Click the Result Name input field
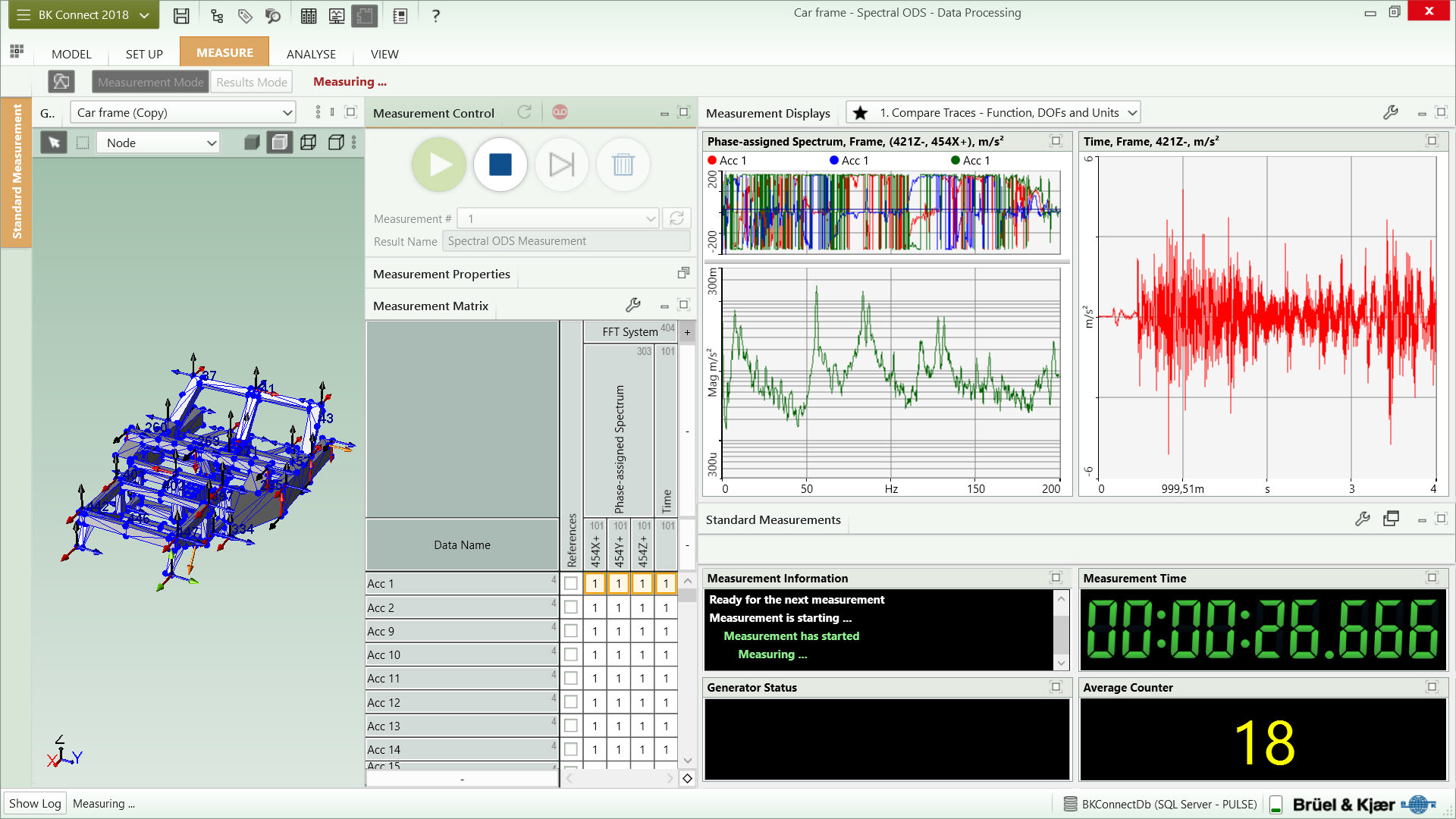The height and width of the screenshot is (819, 1456). [x=566, y=241]
